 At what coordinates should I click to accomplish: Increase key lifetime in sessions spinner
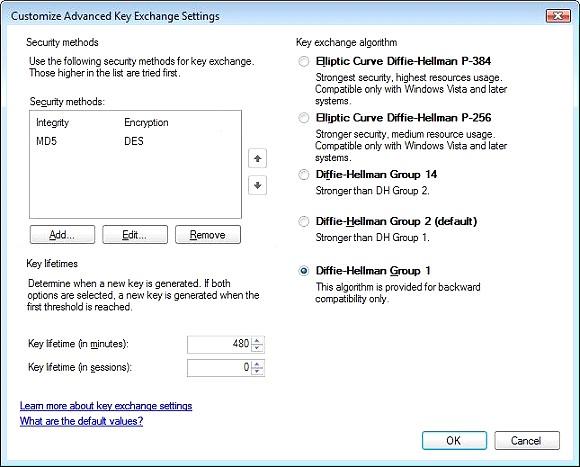point(257,364)
